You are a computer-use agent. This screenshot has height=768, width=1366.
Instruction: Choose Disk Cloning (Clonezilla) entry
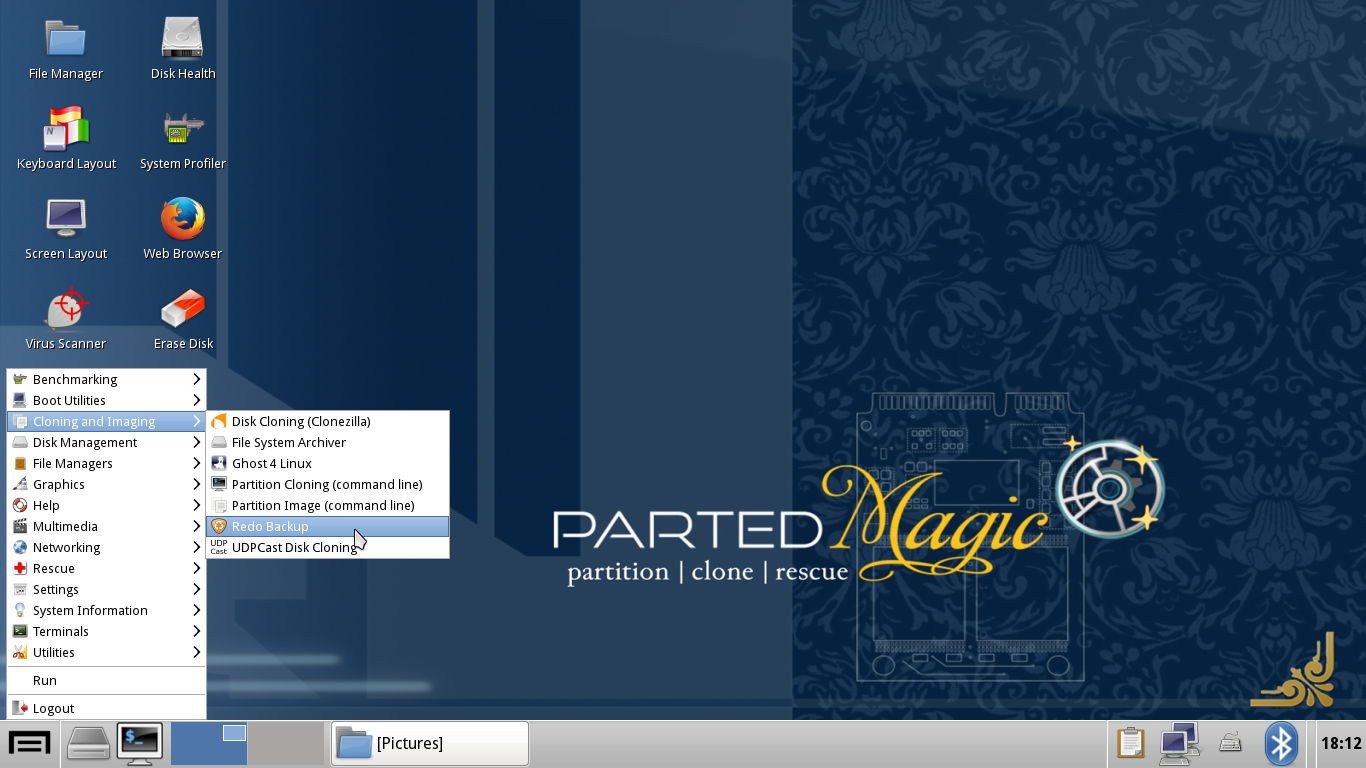(301, 421)
